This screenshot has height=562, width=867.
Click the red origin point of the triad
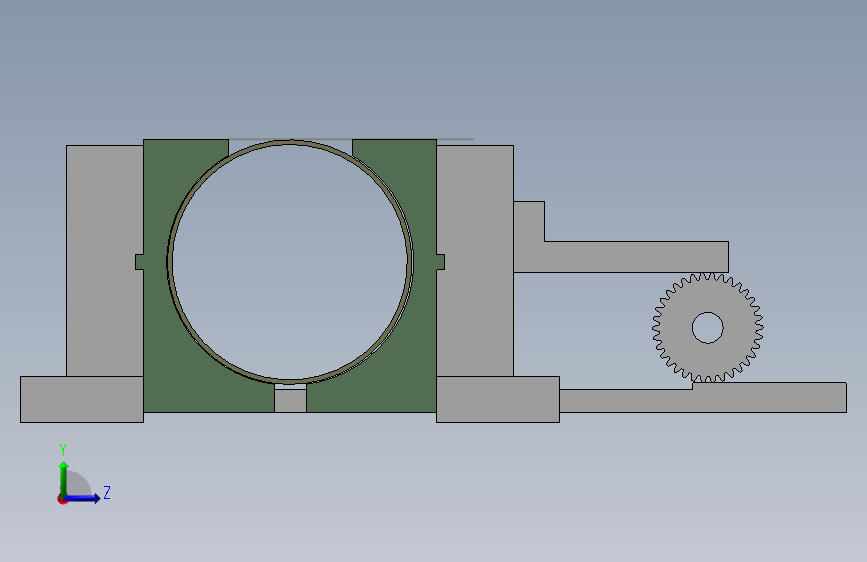tap(62, 499)
